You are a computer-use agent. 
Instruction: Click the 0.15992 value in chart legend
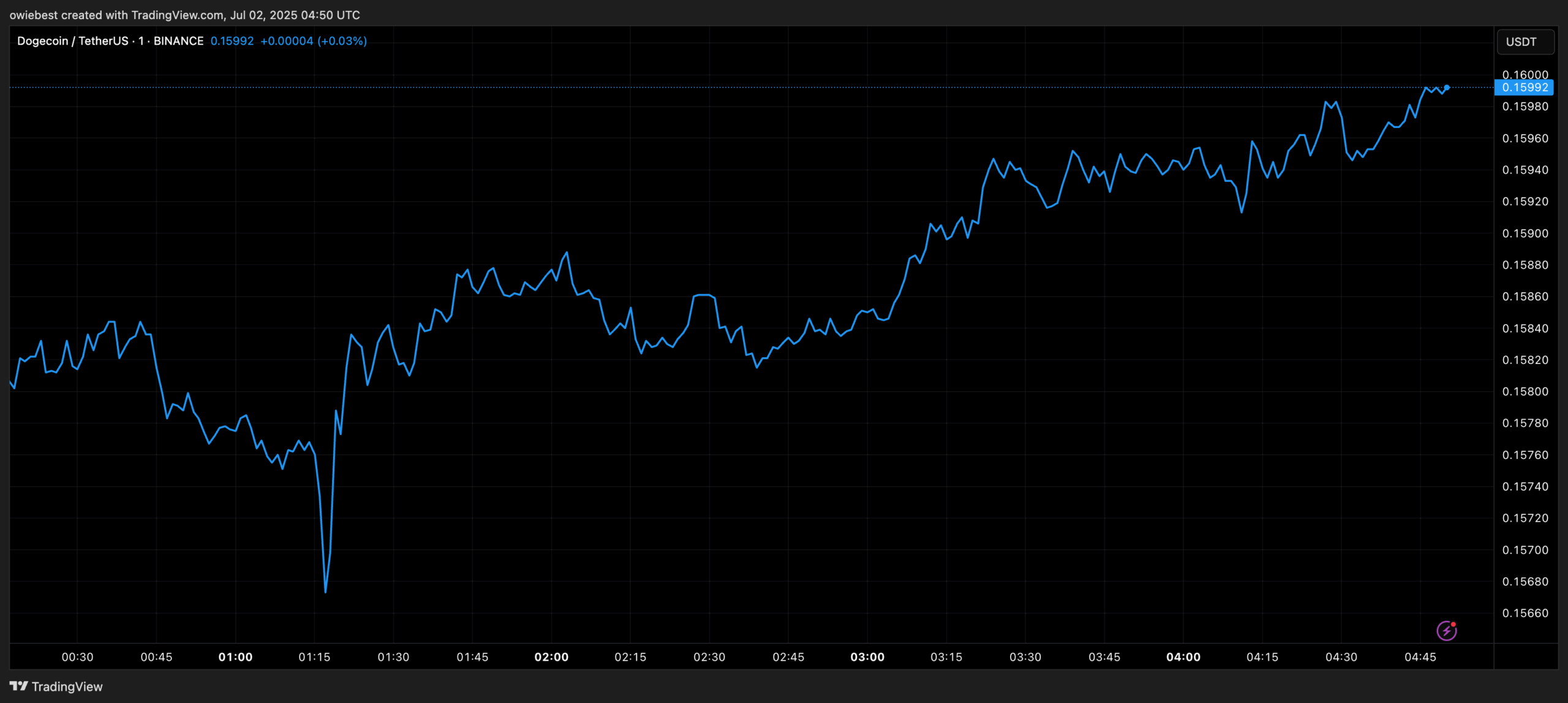coord(232,41)
